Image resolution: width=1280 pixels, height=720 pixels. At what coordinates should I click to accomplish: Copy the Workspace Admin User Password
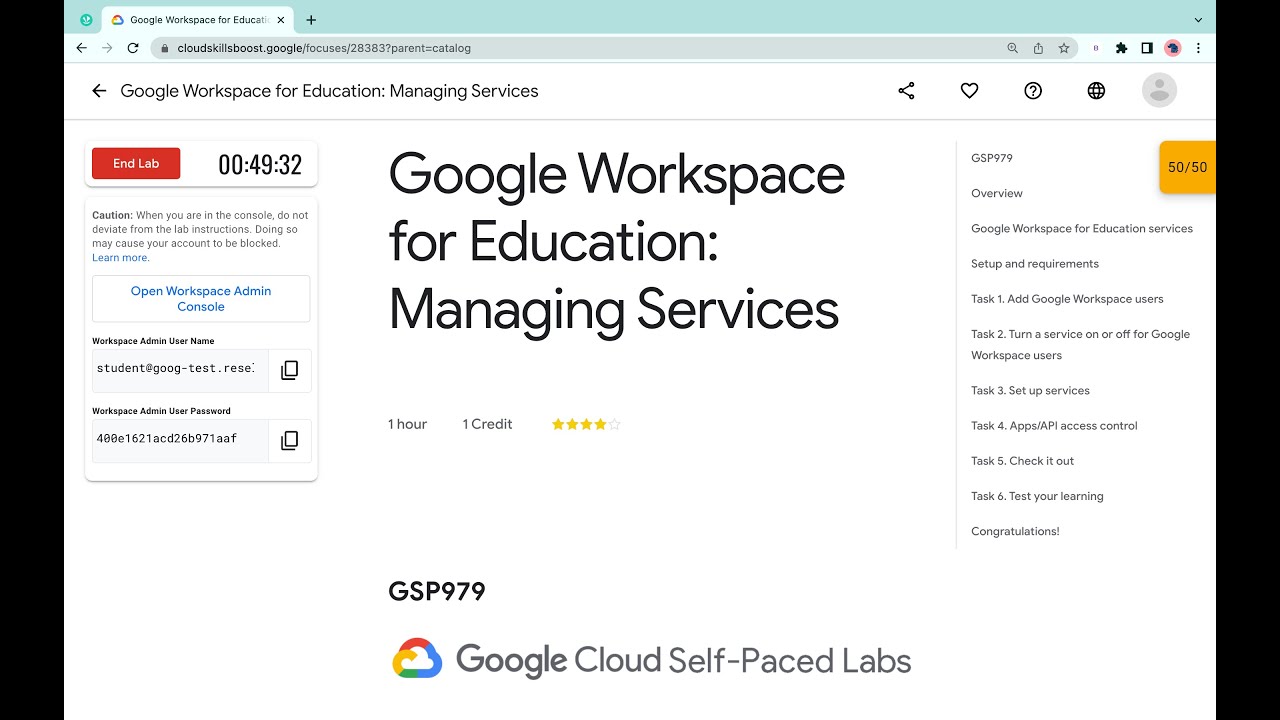tap(290, 440)
